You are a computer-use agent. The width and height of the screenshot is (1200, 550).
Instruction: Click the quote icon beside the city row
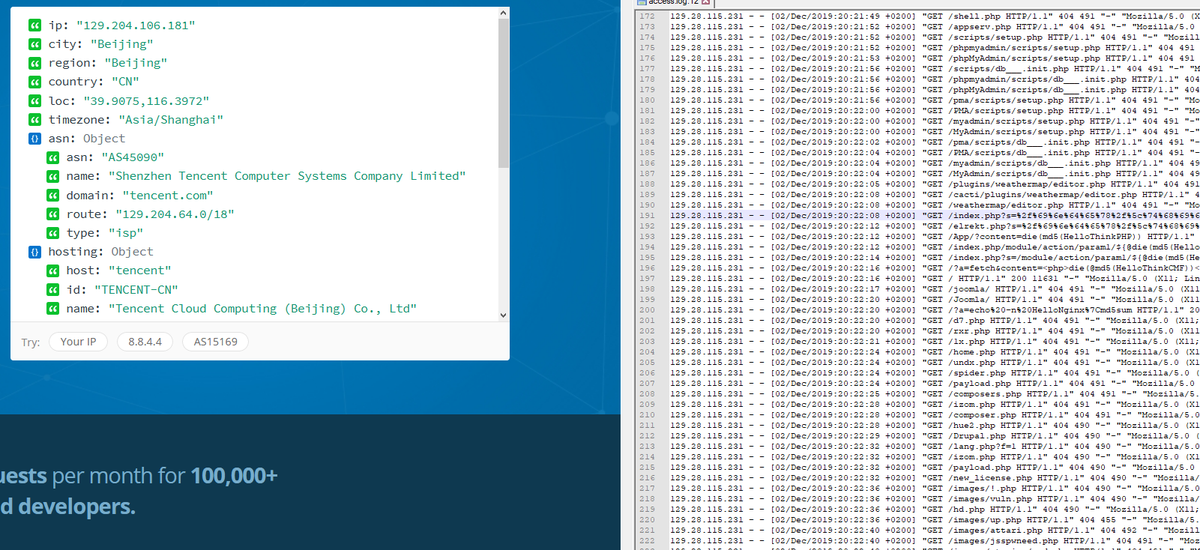tap(36, 45)
